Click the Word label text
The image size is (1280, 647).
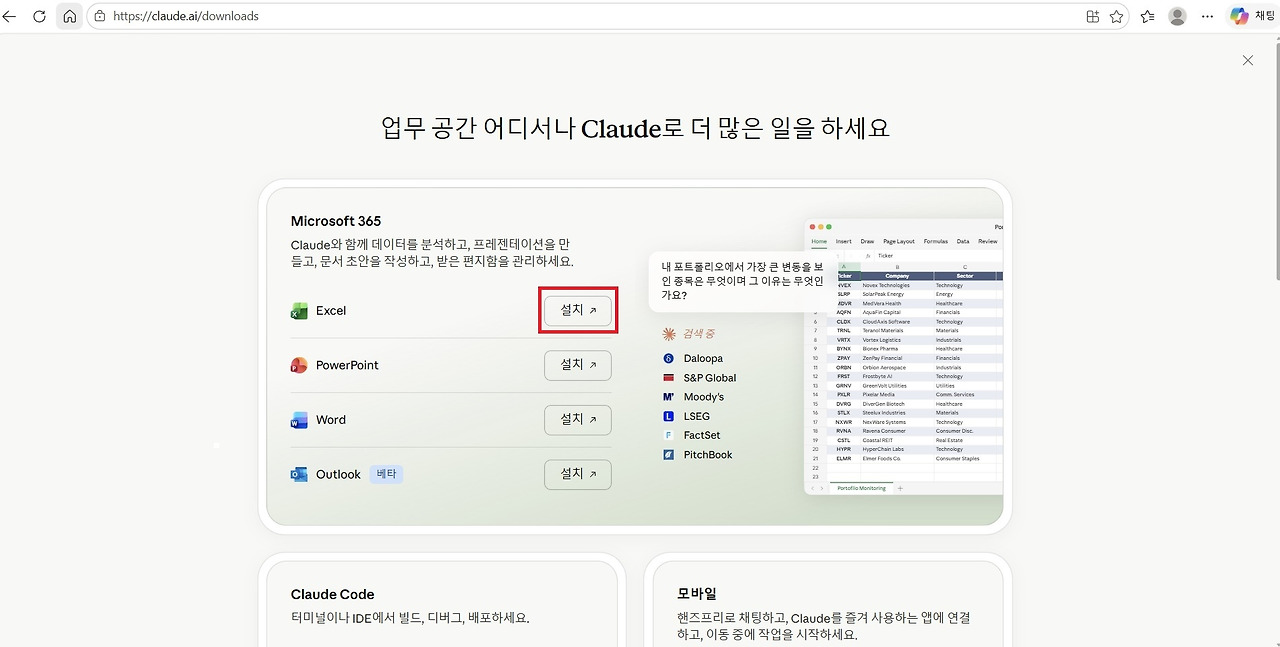331,420
